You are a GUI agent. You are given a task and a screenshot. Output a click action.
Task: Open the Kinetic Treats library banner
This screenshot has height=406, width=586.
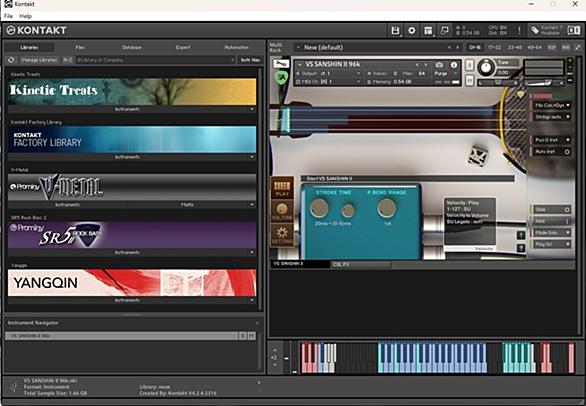[132, 92]
